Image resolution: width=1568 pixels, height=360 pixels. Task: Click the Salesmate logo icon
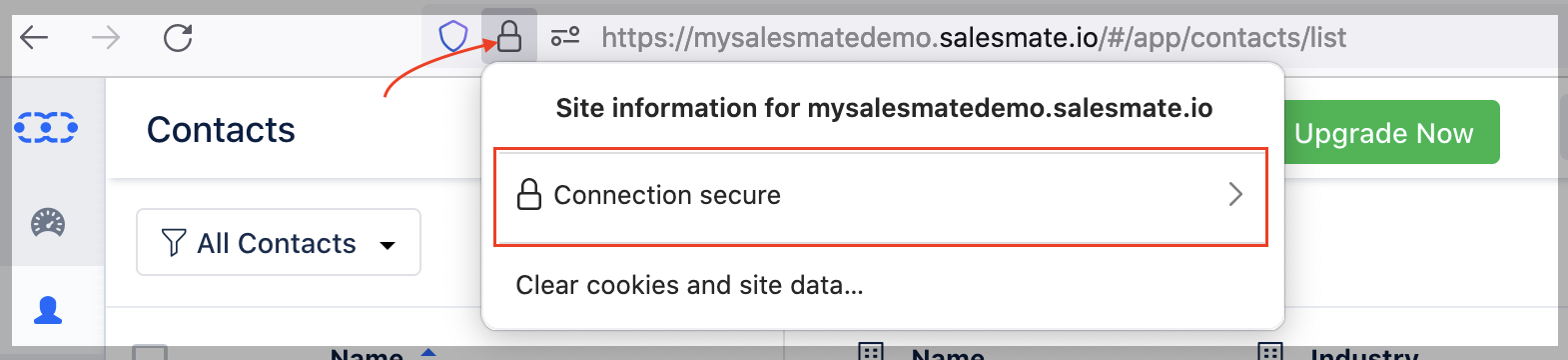coord(46,128)
